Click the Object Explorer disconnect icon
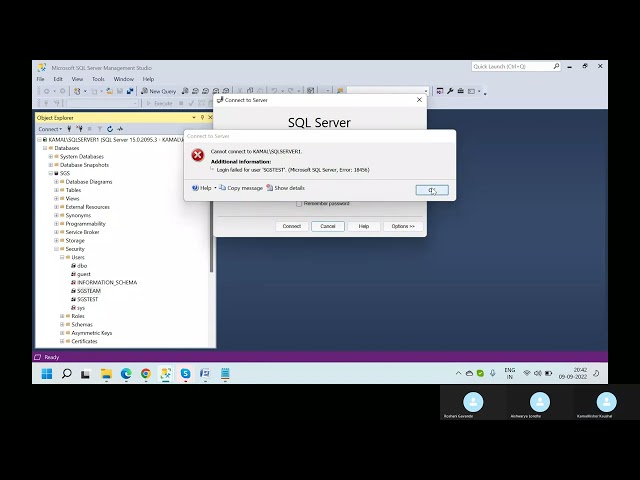 [79, 129]
